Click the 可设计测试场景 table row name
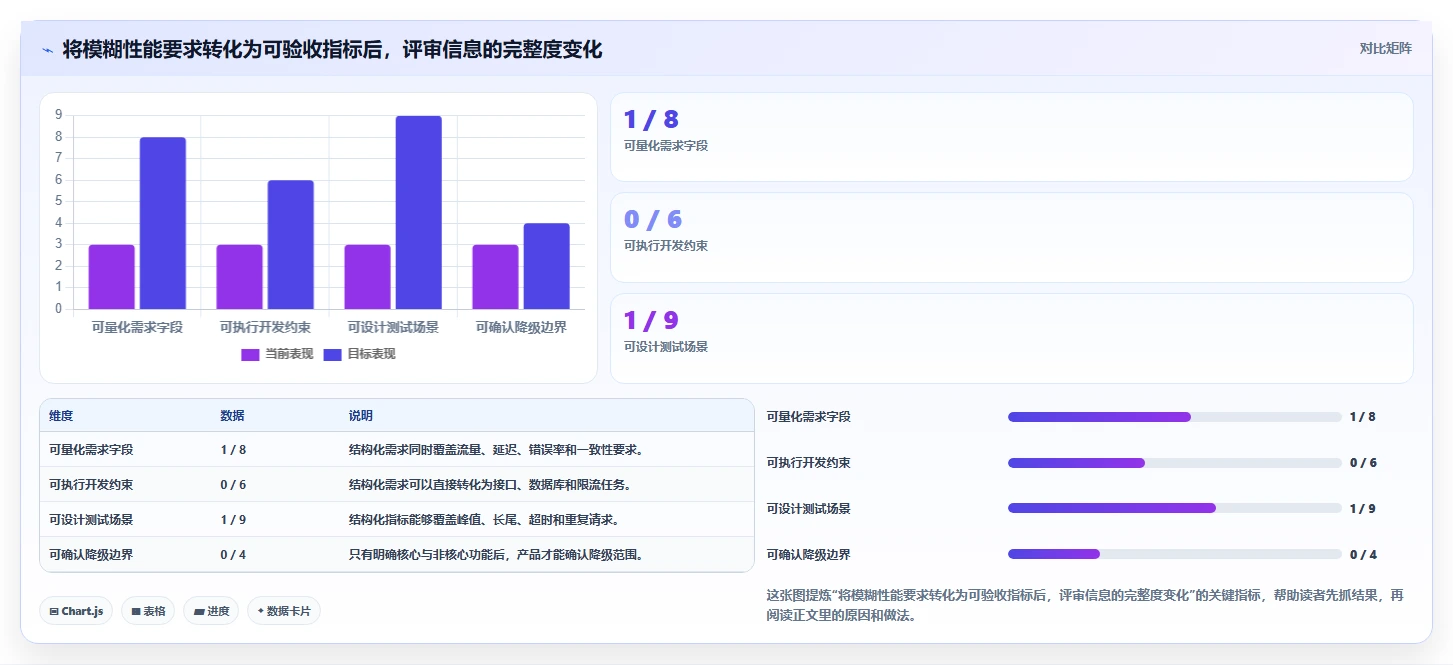Image resolution: width=1453 pixels, height=665 pixels. coord(91,520)
